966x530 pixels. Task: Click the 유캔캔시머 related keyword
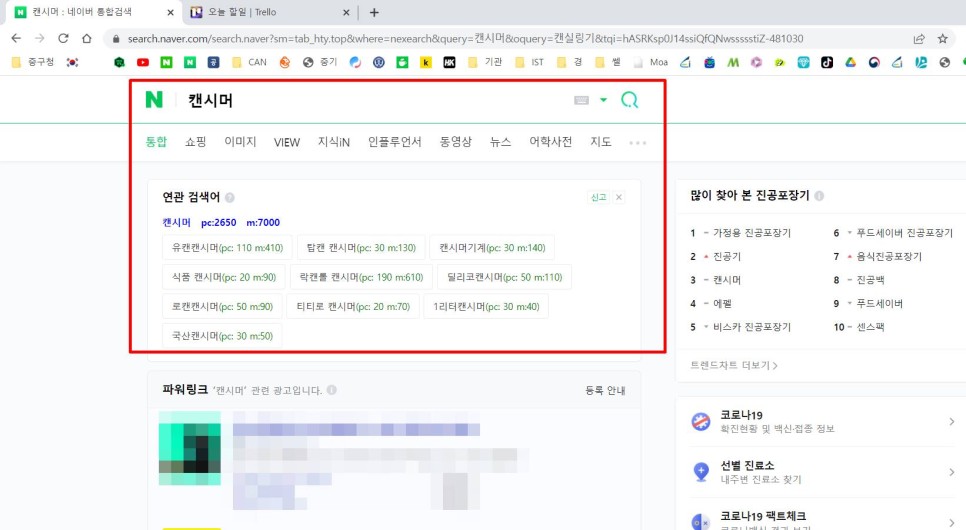point(227,247)
